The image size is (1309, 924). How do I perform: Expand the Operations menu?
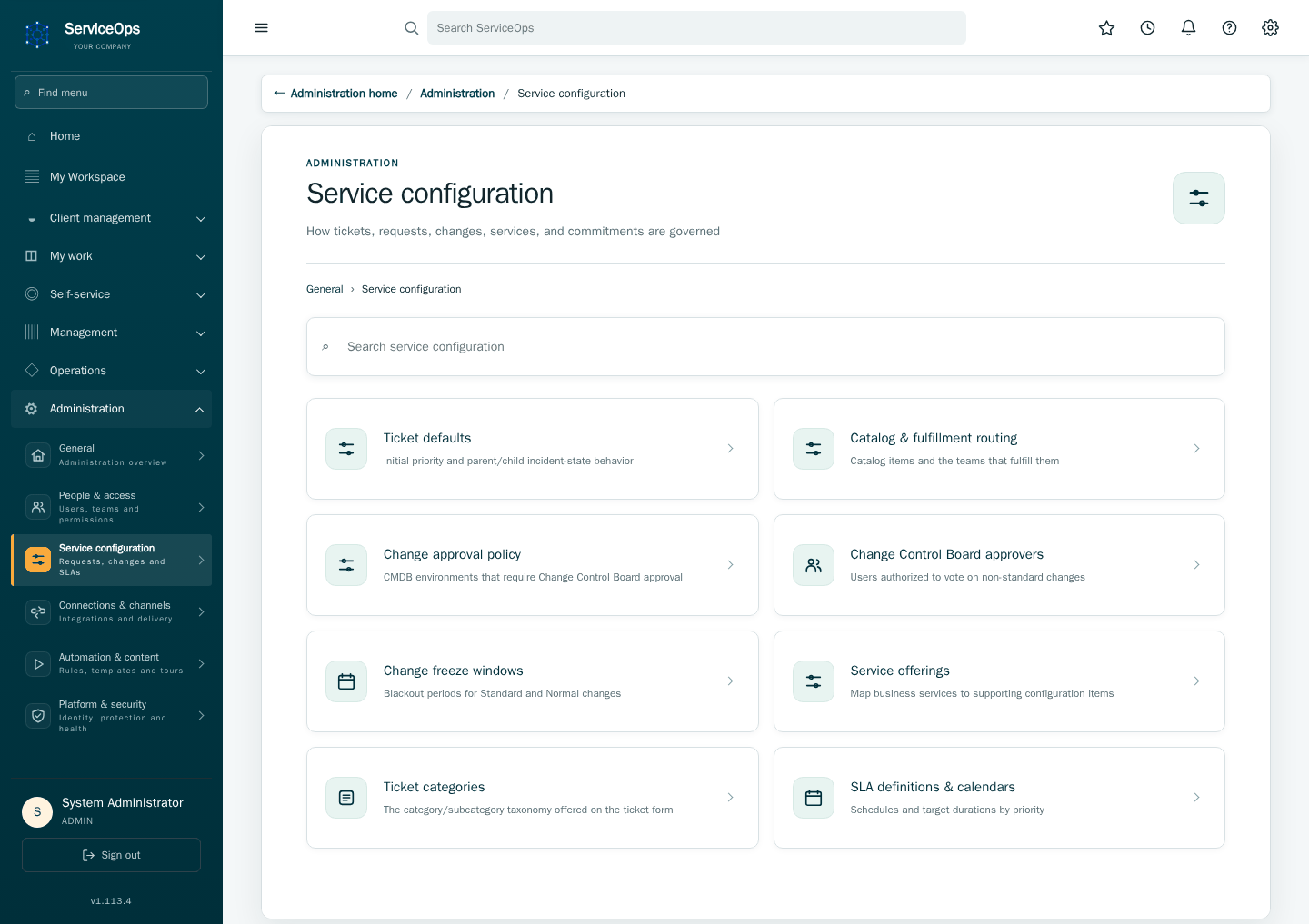tap(111, 371)
